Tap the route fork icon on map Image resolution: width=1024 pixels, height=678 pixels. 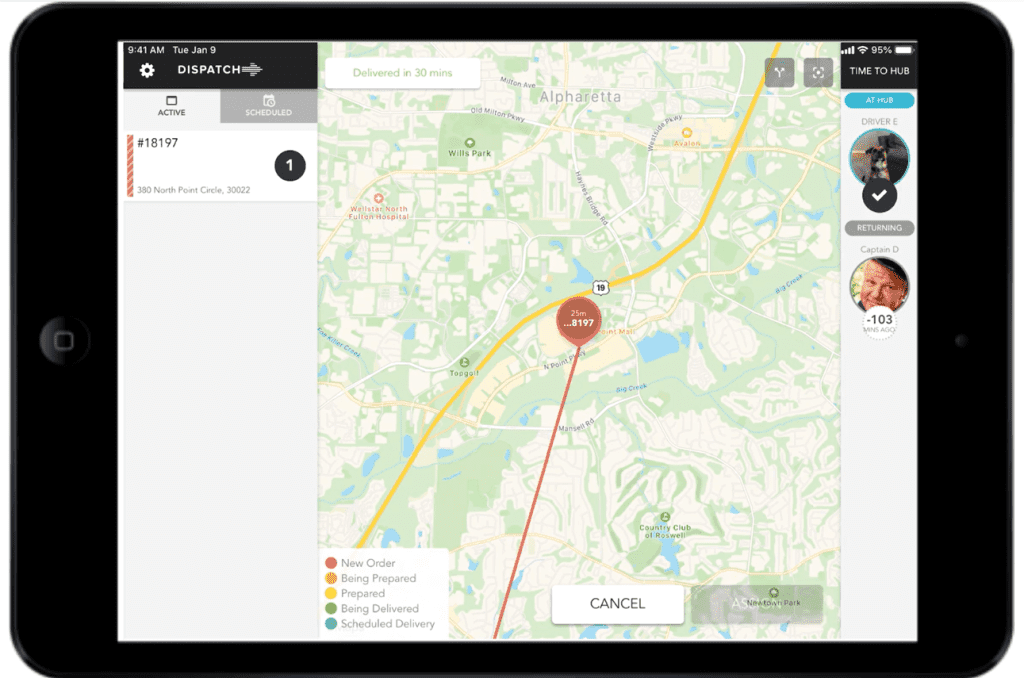click(780, 72)
